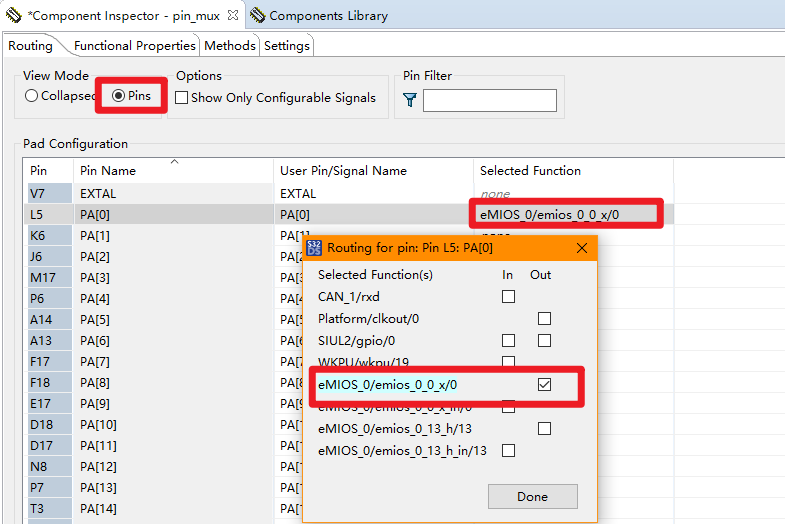This screenshot has height=524, width=785.
Task: Enable Show Only Configurable Signals checkbox
Action: click(182, 98)
